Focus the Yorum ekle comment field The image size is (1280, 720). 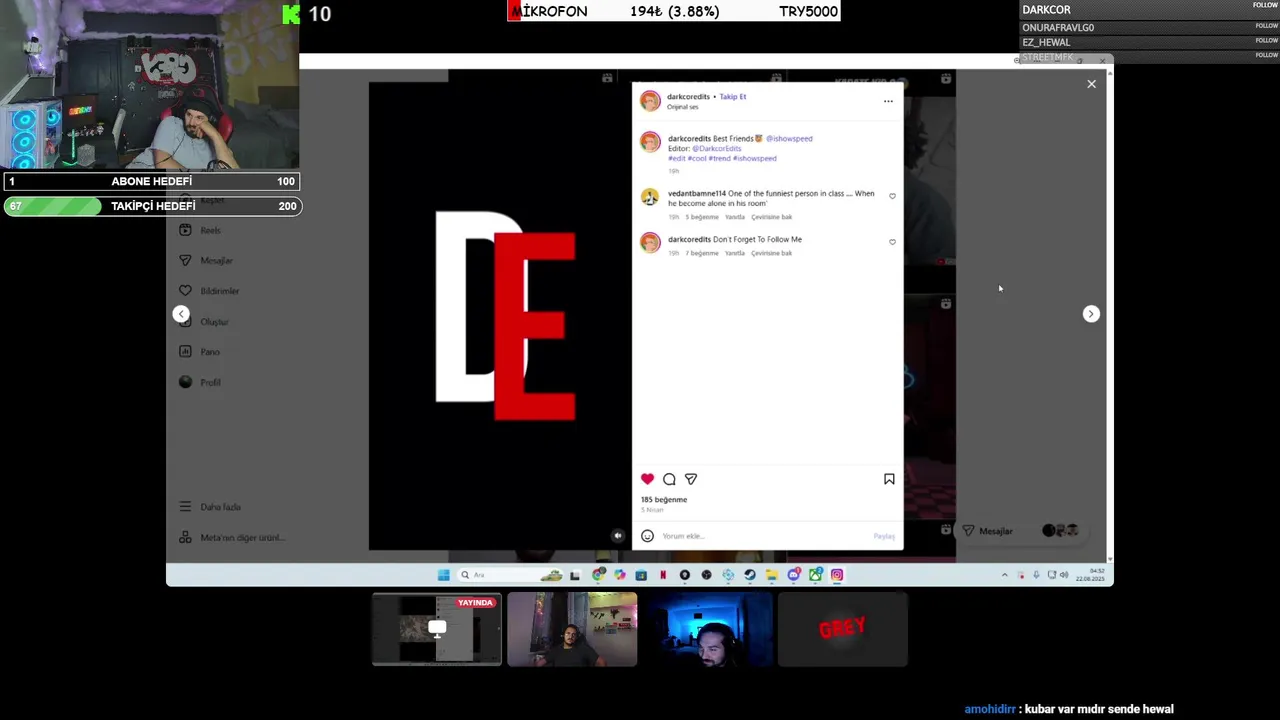765,536
